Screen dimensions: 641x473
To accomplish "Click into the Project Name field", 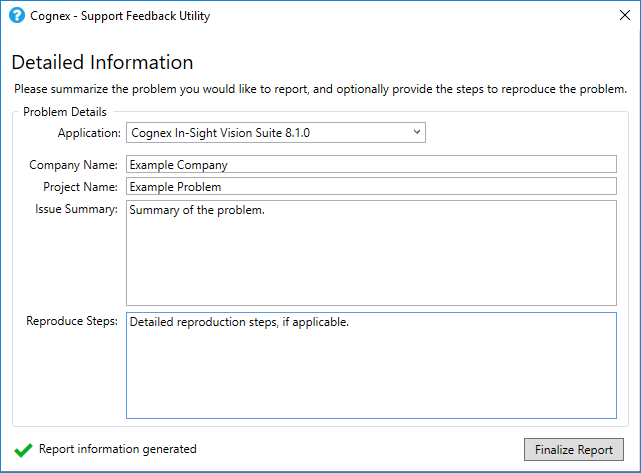I will click(371, 186).
